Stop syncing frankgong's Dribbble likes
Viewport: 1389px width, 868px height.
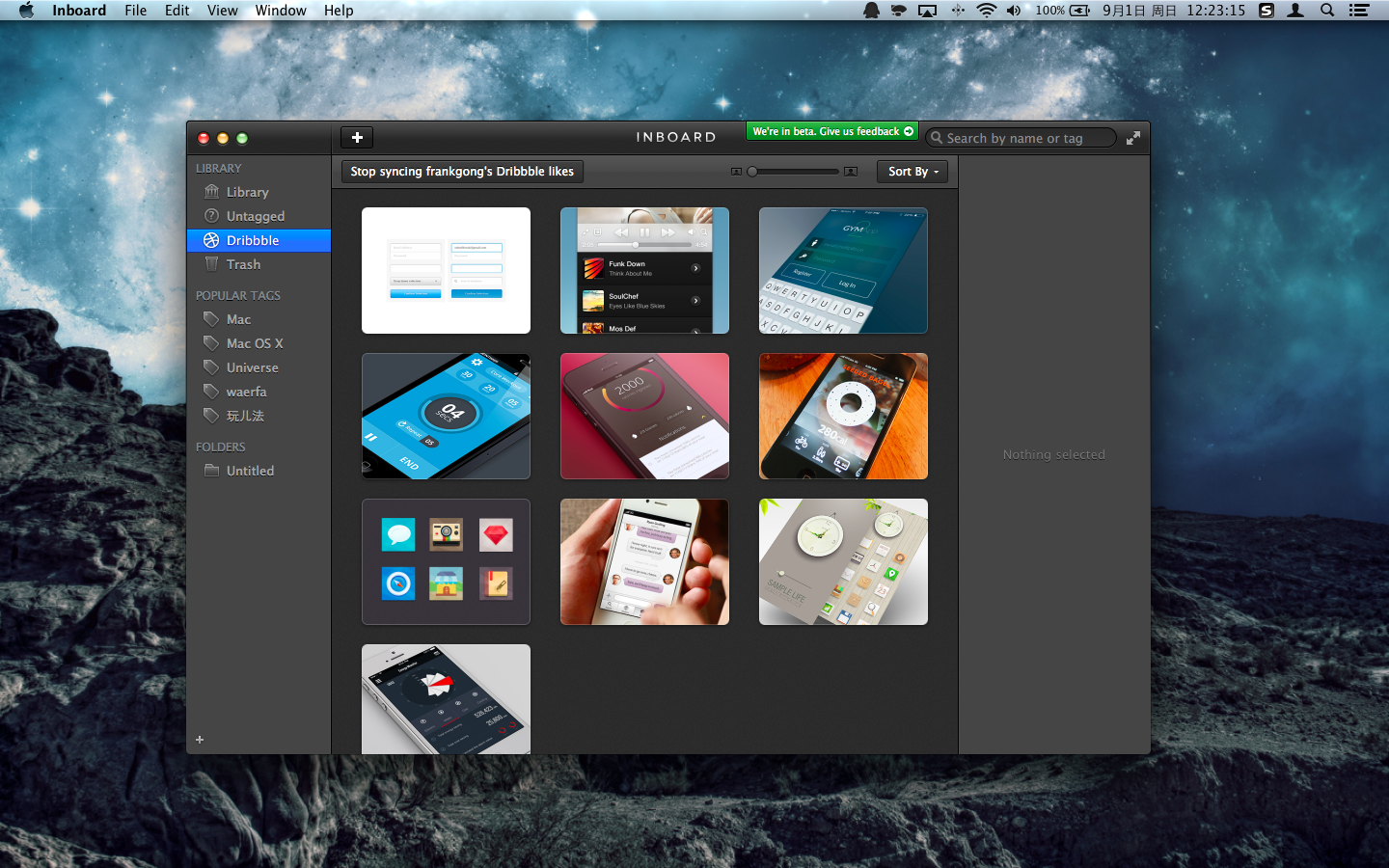[x=462, y=172]
